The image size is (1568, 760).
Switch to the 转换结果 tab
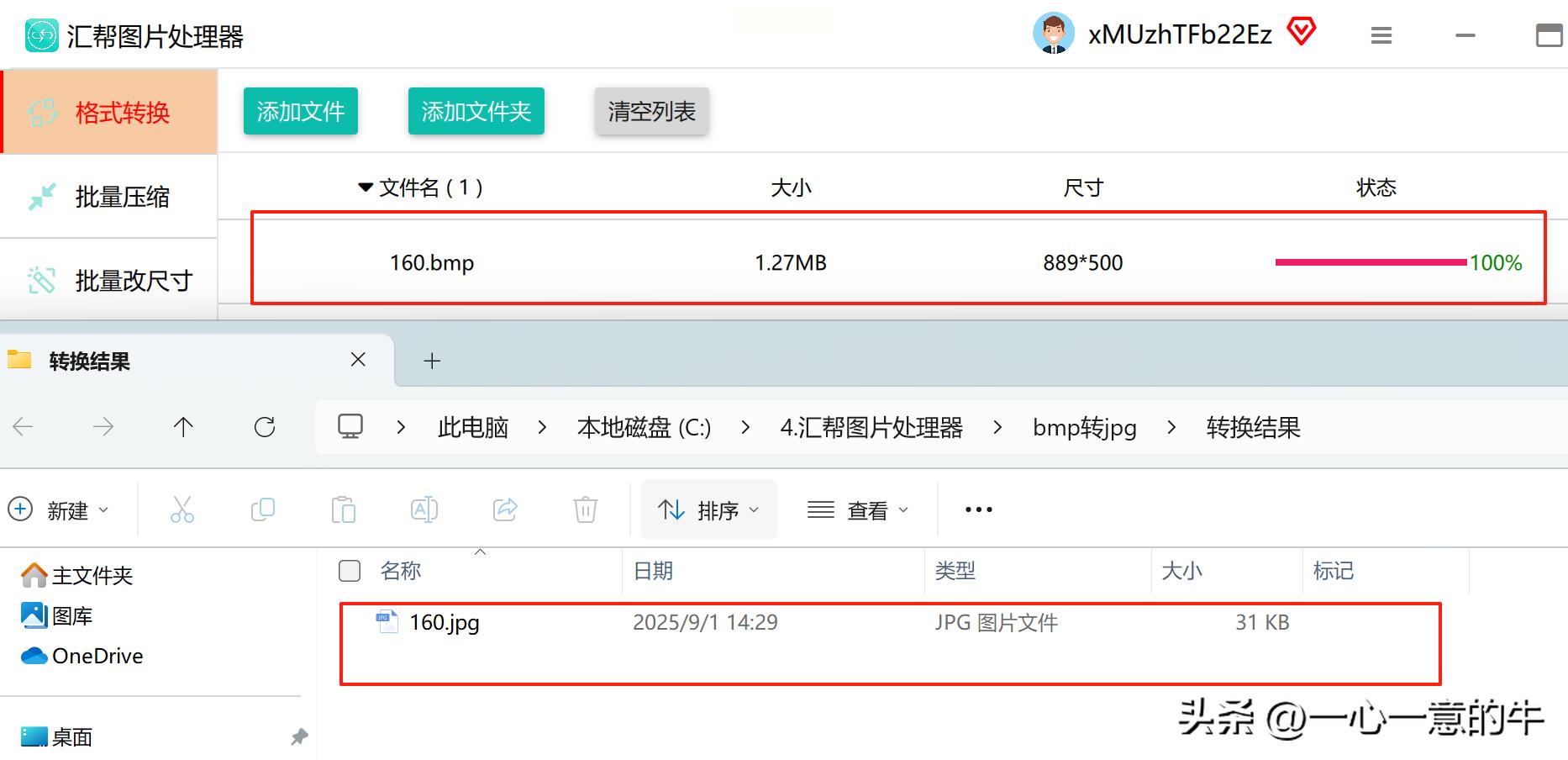coord(91,361)
